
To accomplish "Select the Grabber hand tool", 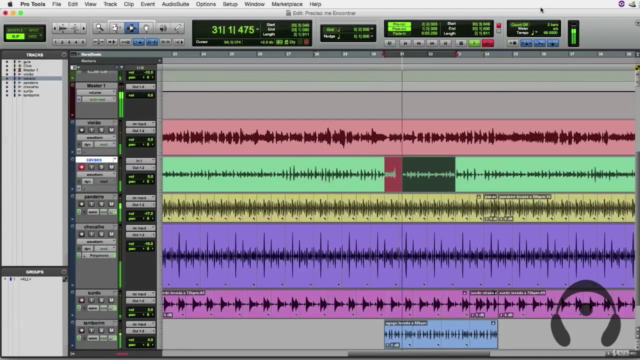I will [x=147, y=28].
